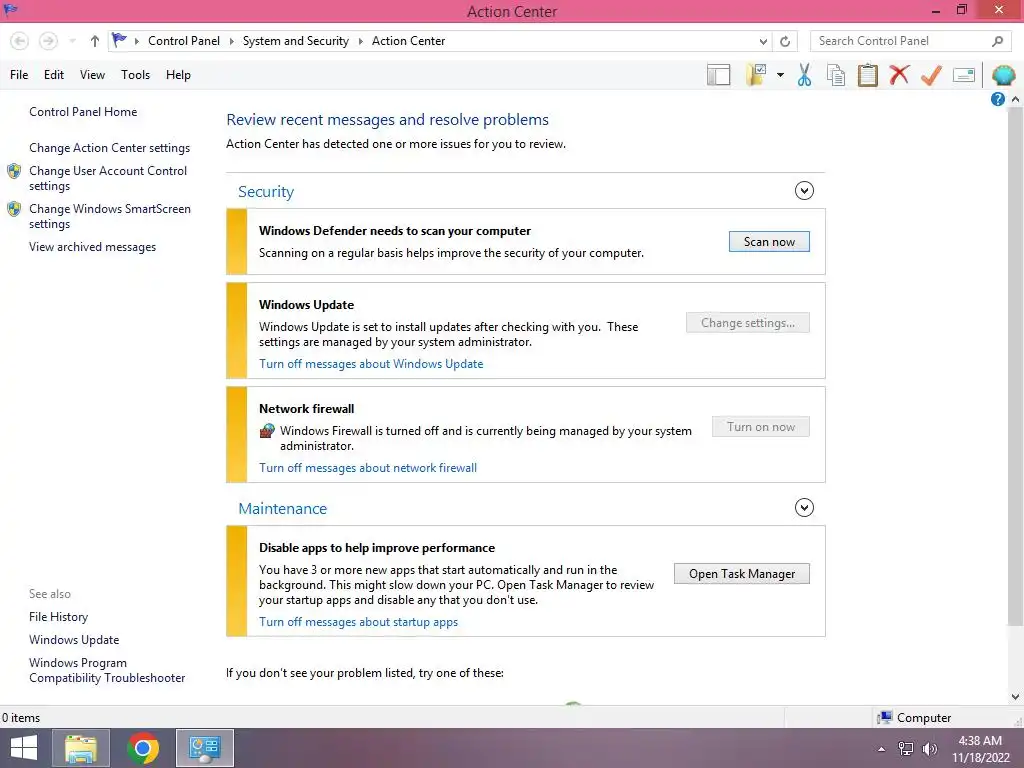Open the address bar history dropdown
Image resolution: width=1024 pixels, height=768 pixels.
[x=763, y=41]
